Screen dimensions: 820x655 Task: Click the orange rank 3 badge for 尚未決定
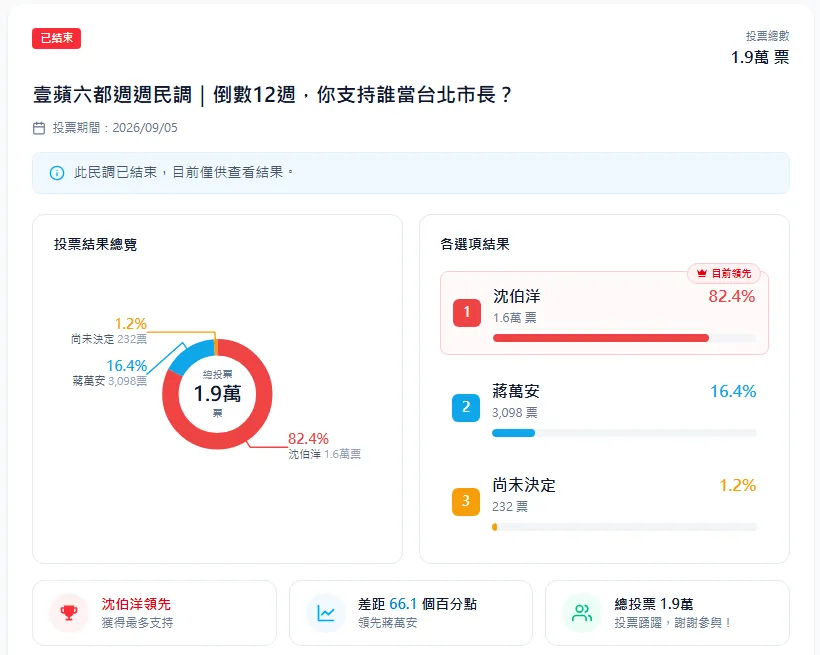click(465, 502)
